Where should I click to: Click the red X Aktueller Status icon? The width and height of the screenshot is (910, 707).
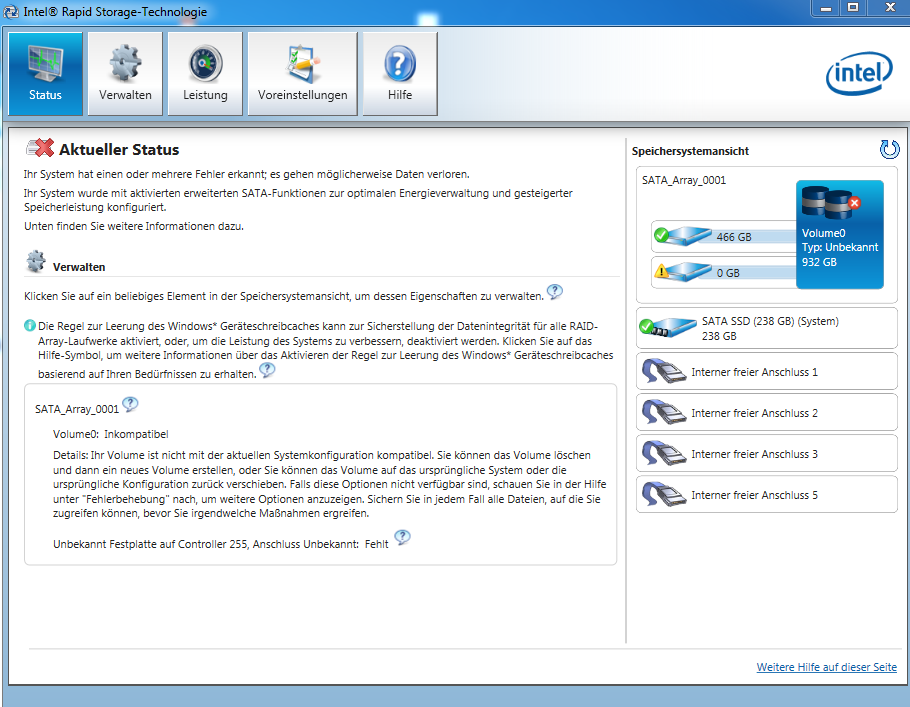click(40, 148)
